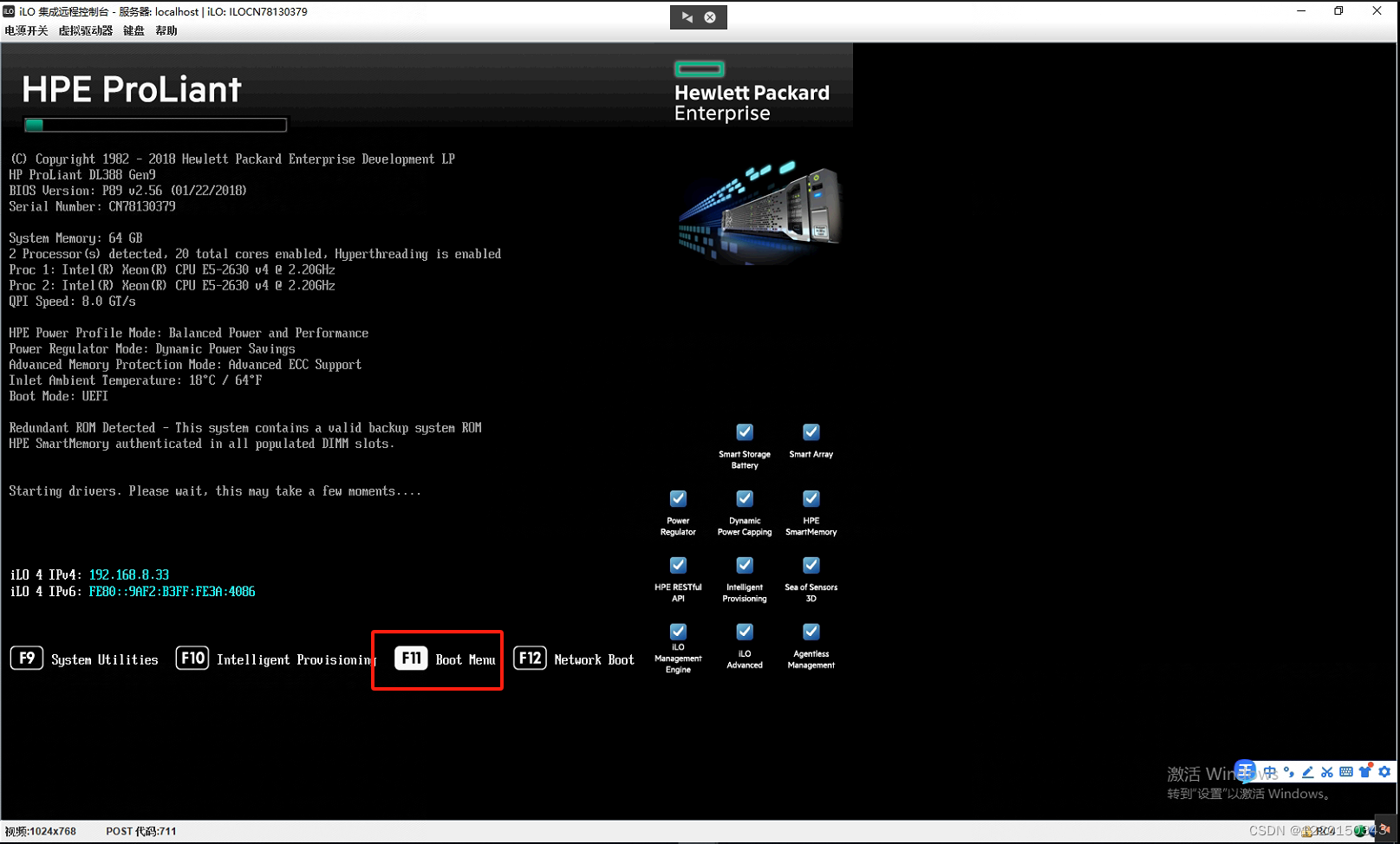The height and width of the screenshot is (844, 1400).
Task: Click the F12 key icon for Network Boot
Action: tap(530, 658)
